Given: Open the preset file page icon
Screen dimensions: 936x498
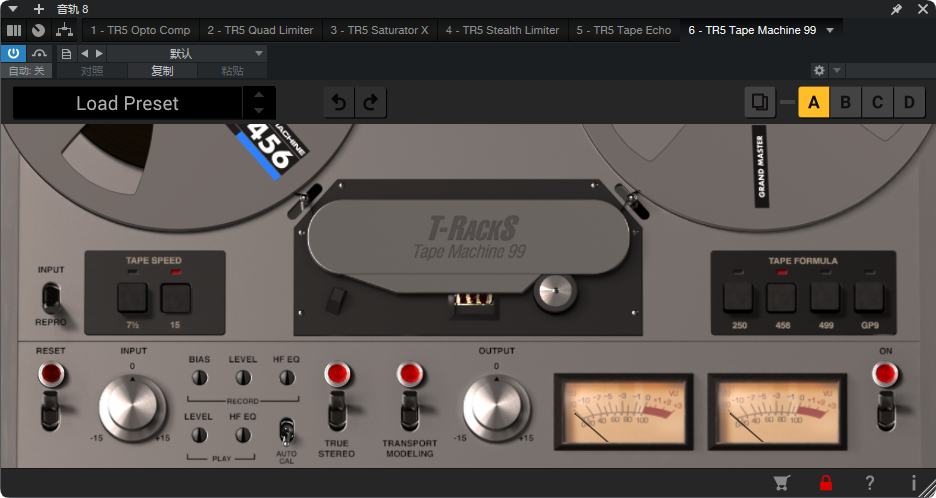Looking at the screenshot, I should [x=66, y=54].
